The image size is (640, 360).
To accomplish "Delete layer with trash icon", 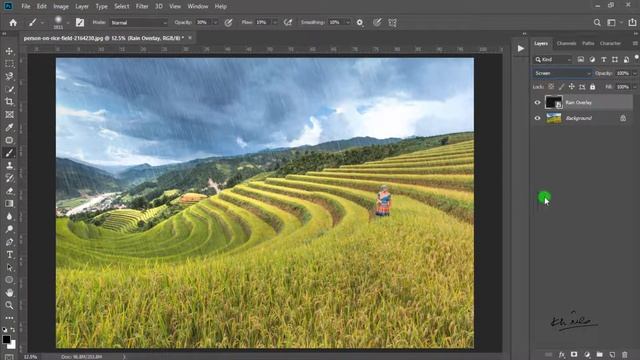I will click(624, 355).
